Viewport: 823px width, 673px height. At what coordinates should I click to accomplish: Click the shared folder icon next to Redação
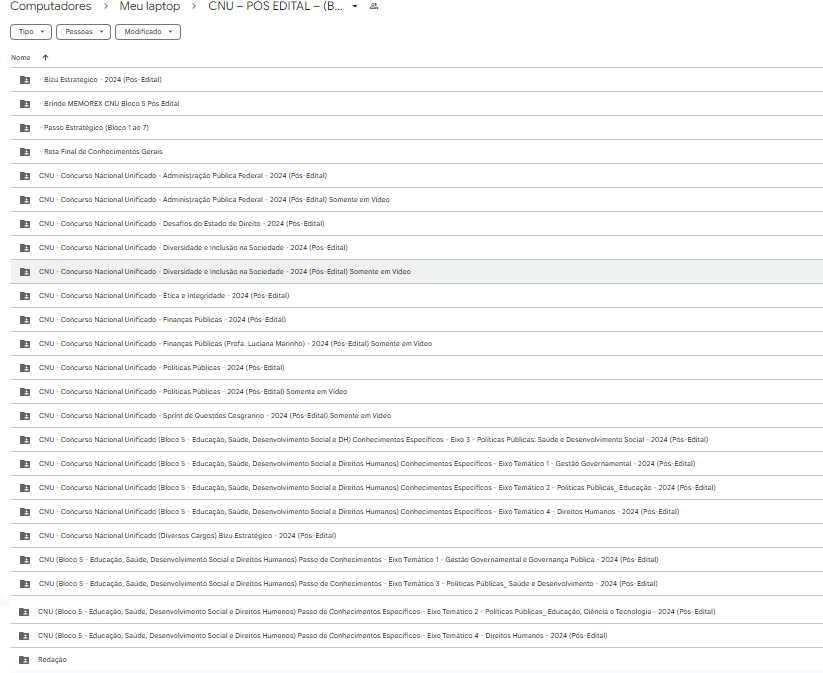(x=24, y=660)
